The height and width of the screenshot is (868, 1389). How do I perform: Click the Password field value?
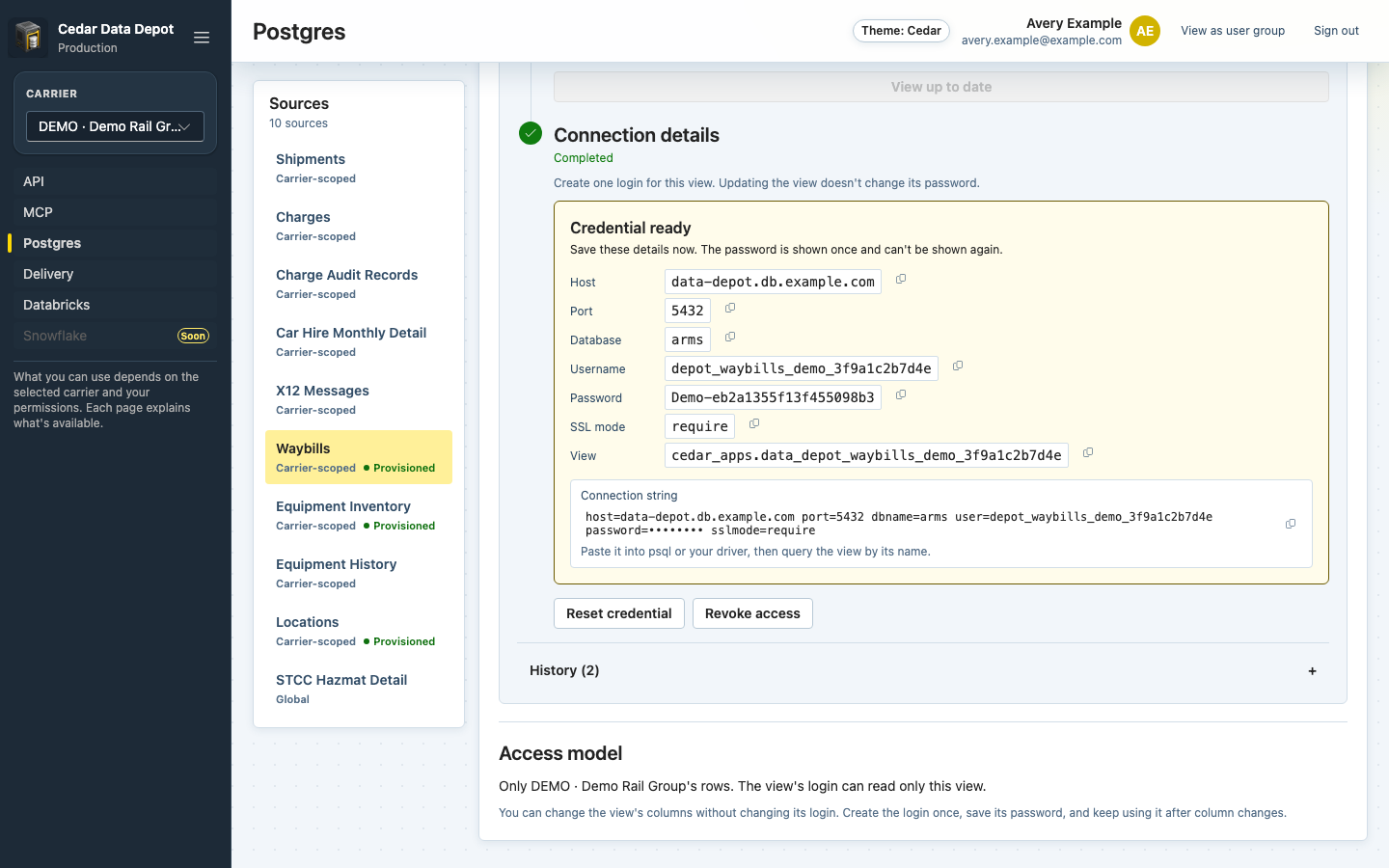[x=773, y=397]
